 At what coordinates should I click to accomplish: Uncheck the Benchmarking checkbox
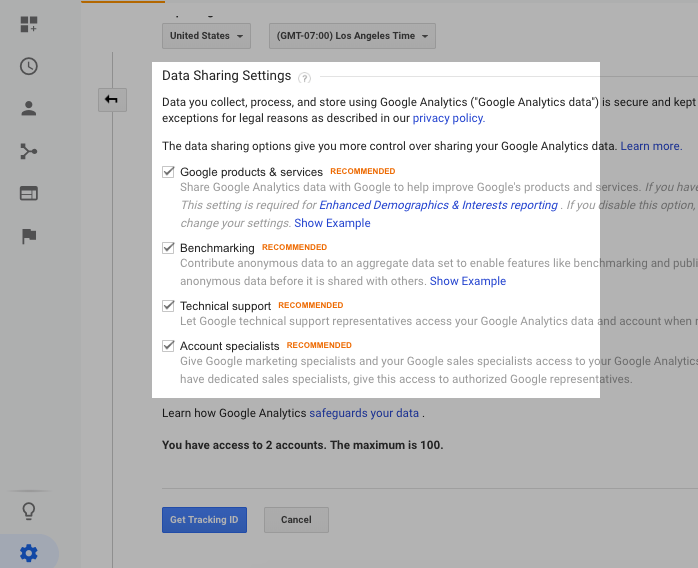[x=168, y=247]
